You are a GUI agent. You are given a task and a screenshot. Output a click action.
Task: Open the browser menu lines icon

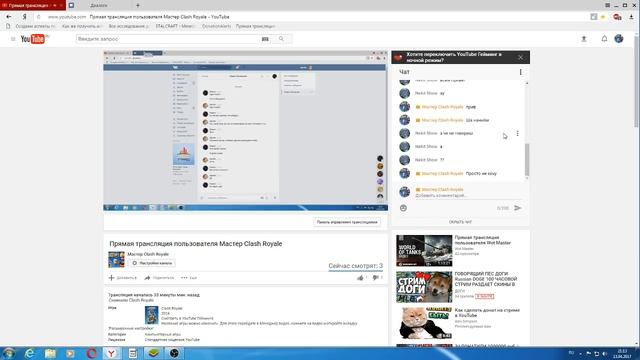point(607,5)
